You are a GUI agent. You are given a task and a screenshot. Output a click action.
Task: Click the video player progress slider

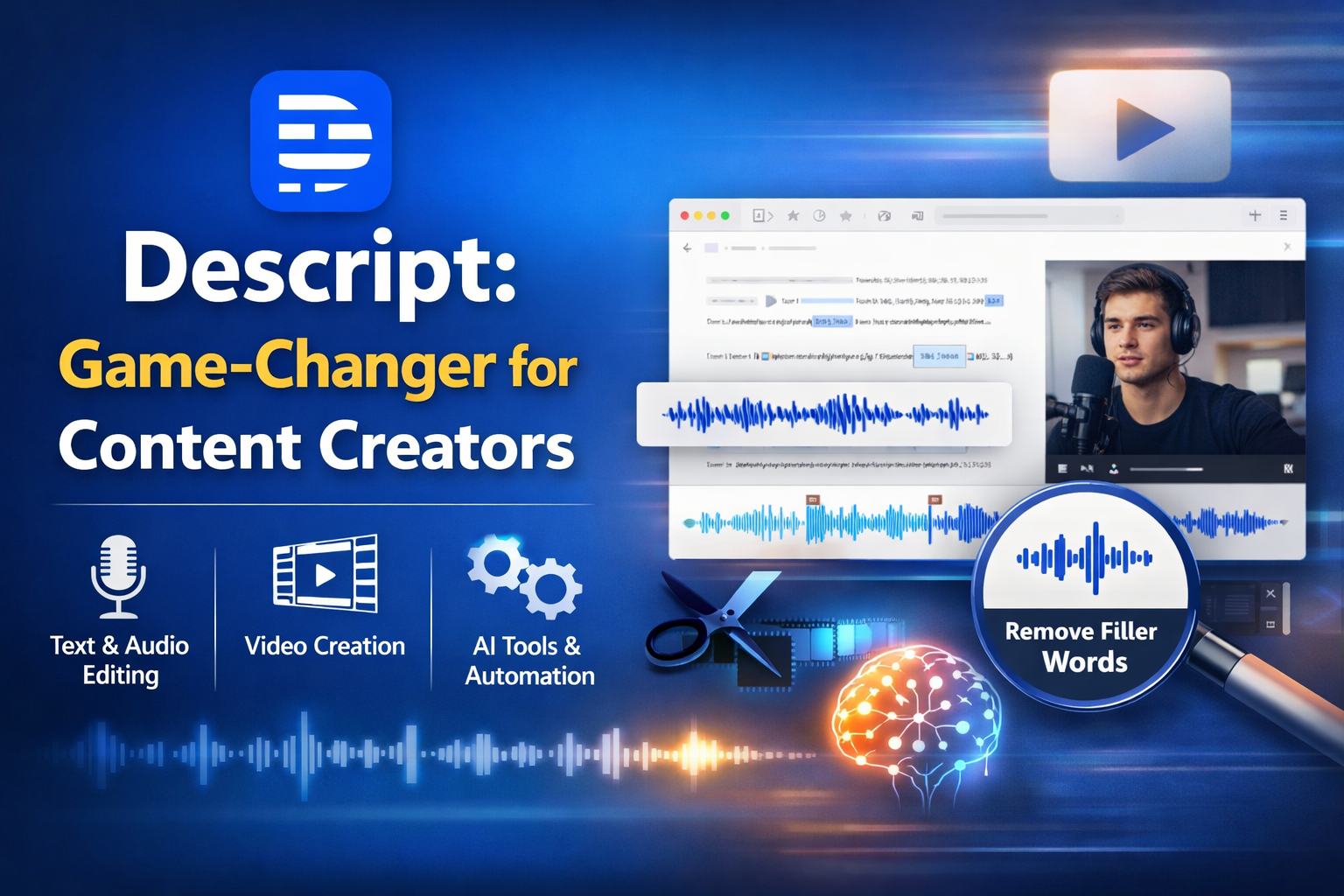click(1166, 470)
